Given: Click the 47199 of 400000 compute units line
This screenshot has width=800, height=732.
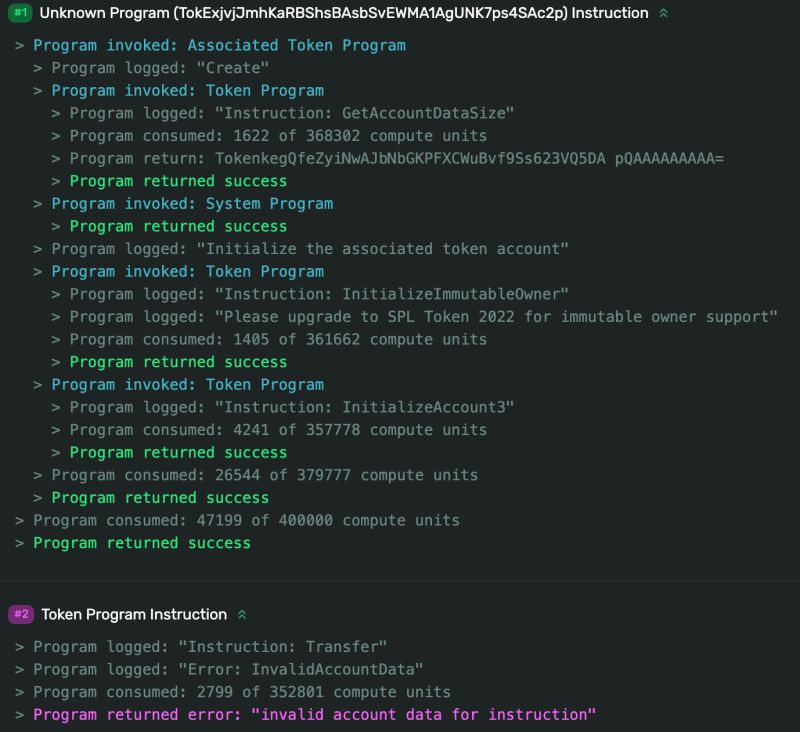Looking at the screenshot, I should (246, 520).
